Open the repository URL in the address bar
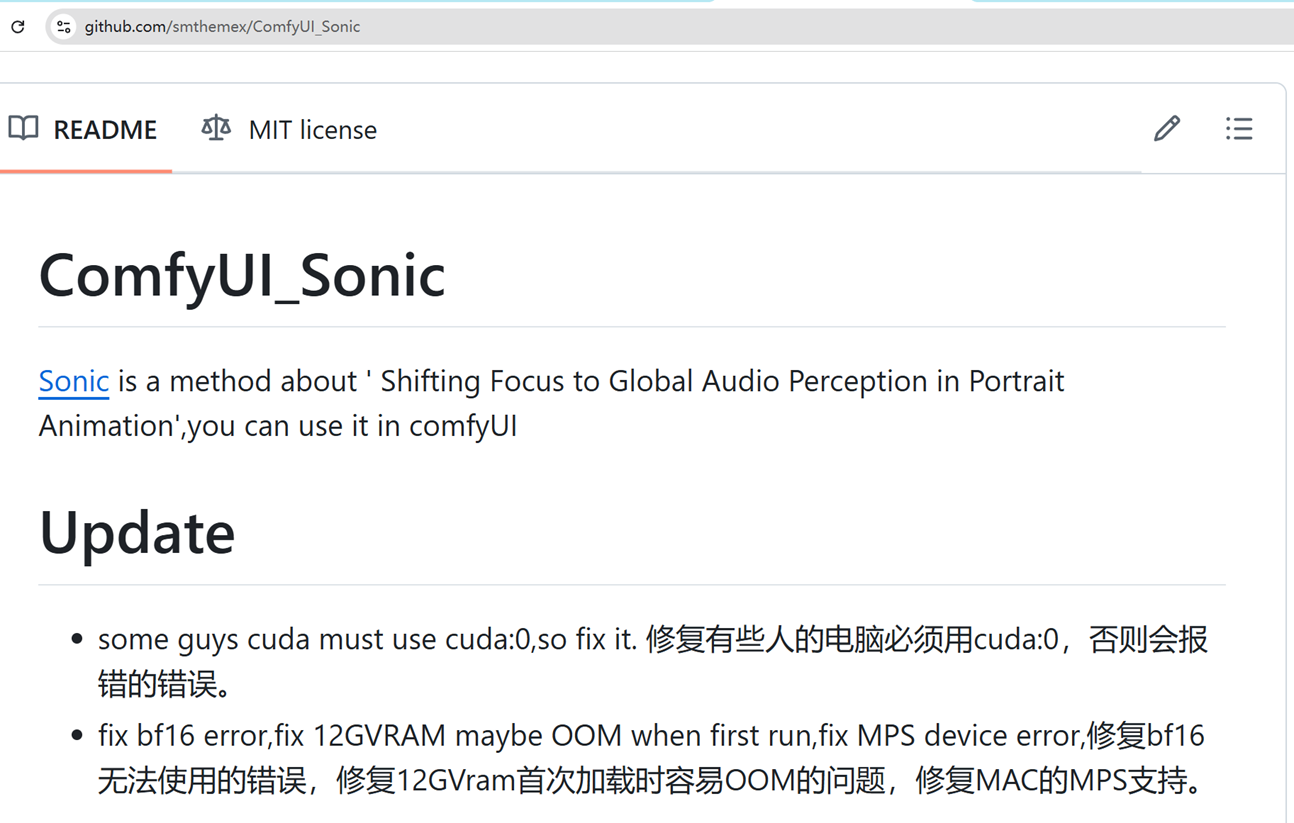This screenshot has height=823, width=1294. [x=227, y=26]
